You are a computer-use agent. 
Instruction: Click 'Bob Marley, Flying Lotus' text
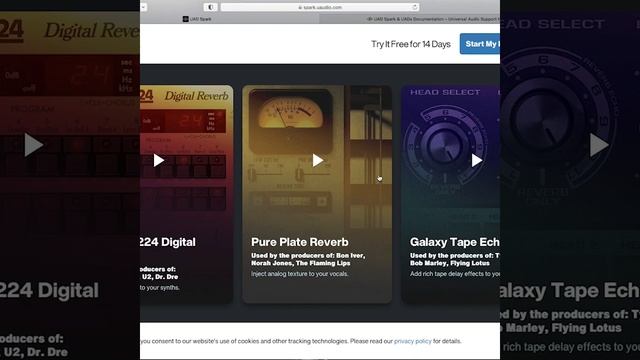point(450,263)
